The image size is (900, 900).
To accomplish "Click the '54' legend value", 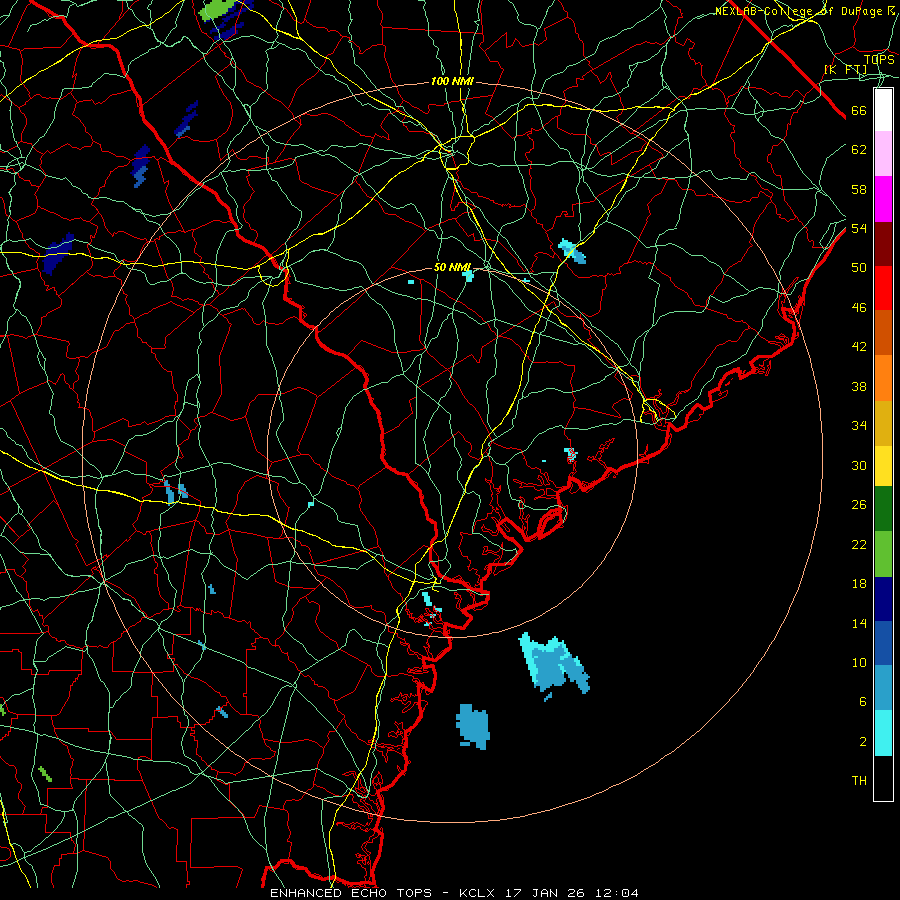I will pos(859,228).
